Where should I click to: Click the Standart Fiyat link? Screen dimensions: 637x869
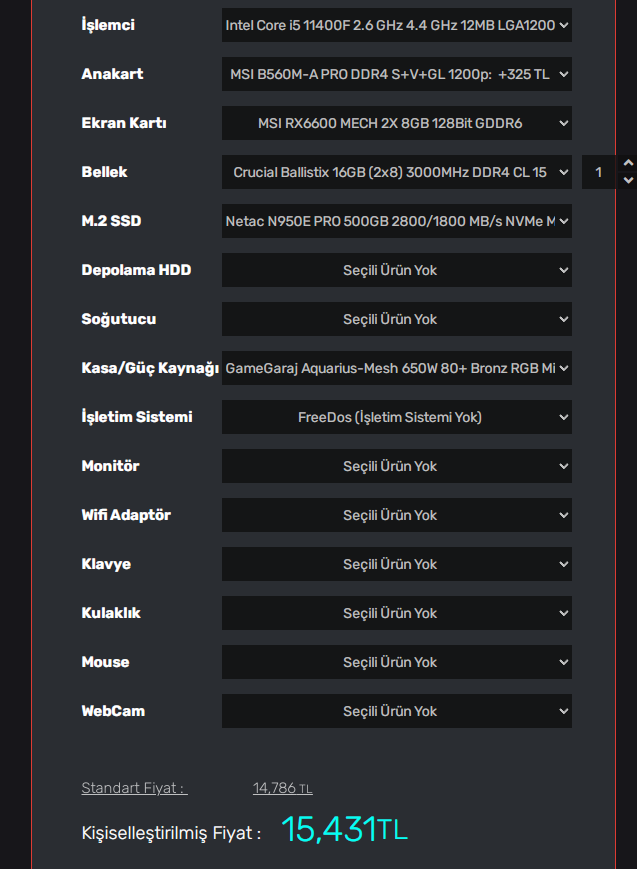coord(134,788)
